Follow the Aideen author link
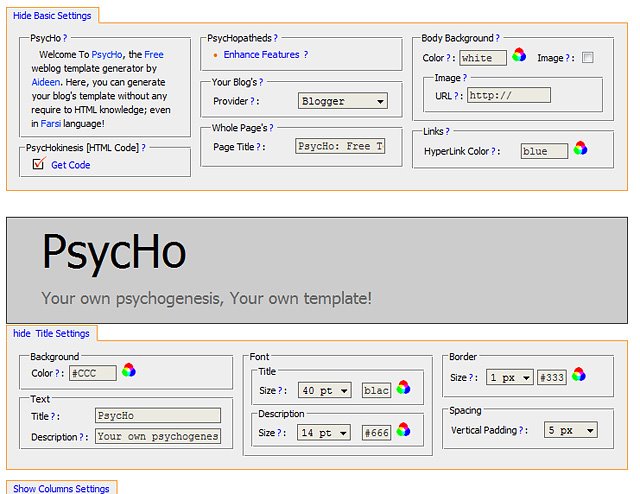The height and width of the screenshot is (494, 640). pyautogui.click(x=46, y=82)
